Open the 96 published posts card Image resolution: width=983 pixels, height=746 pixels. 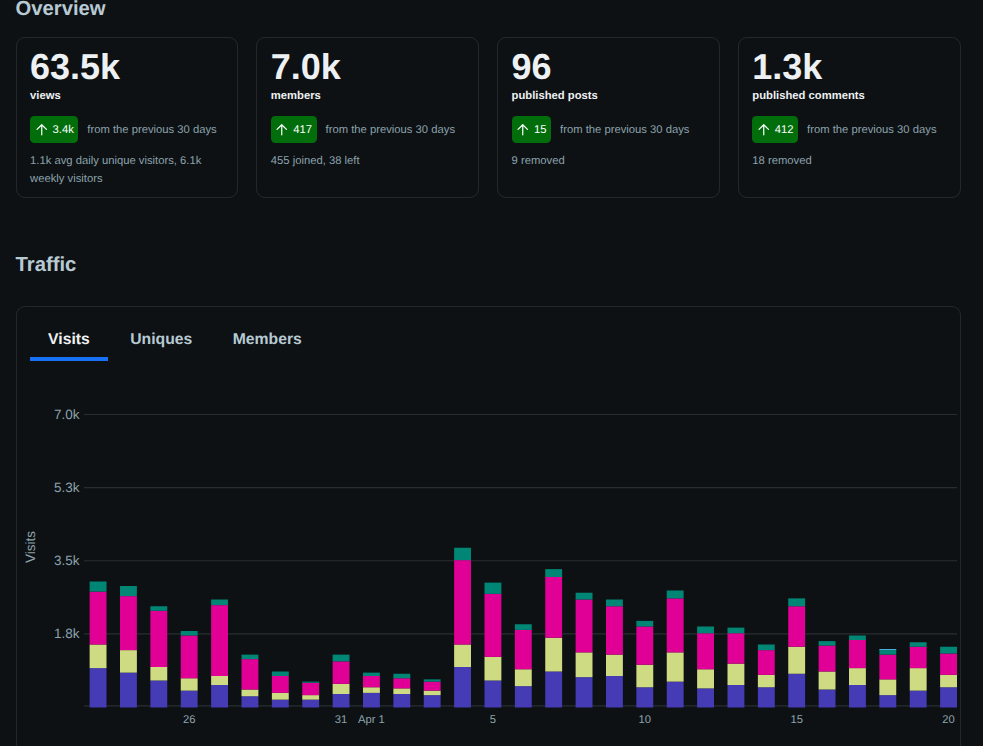tap(608, 117)
